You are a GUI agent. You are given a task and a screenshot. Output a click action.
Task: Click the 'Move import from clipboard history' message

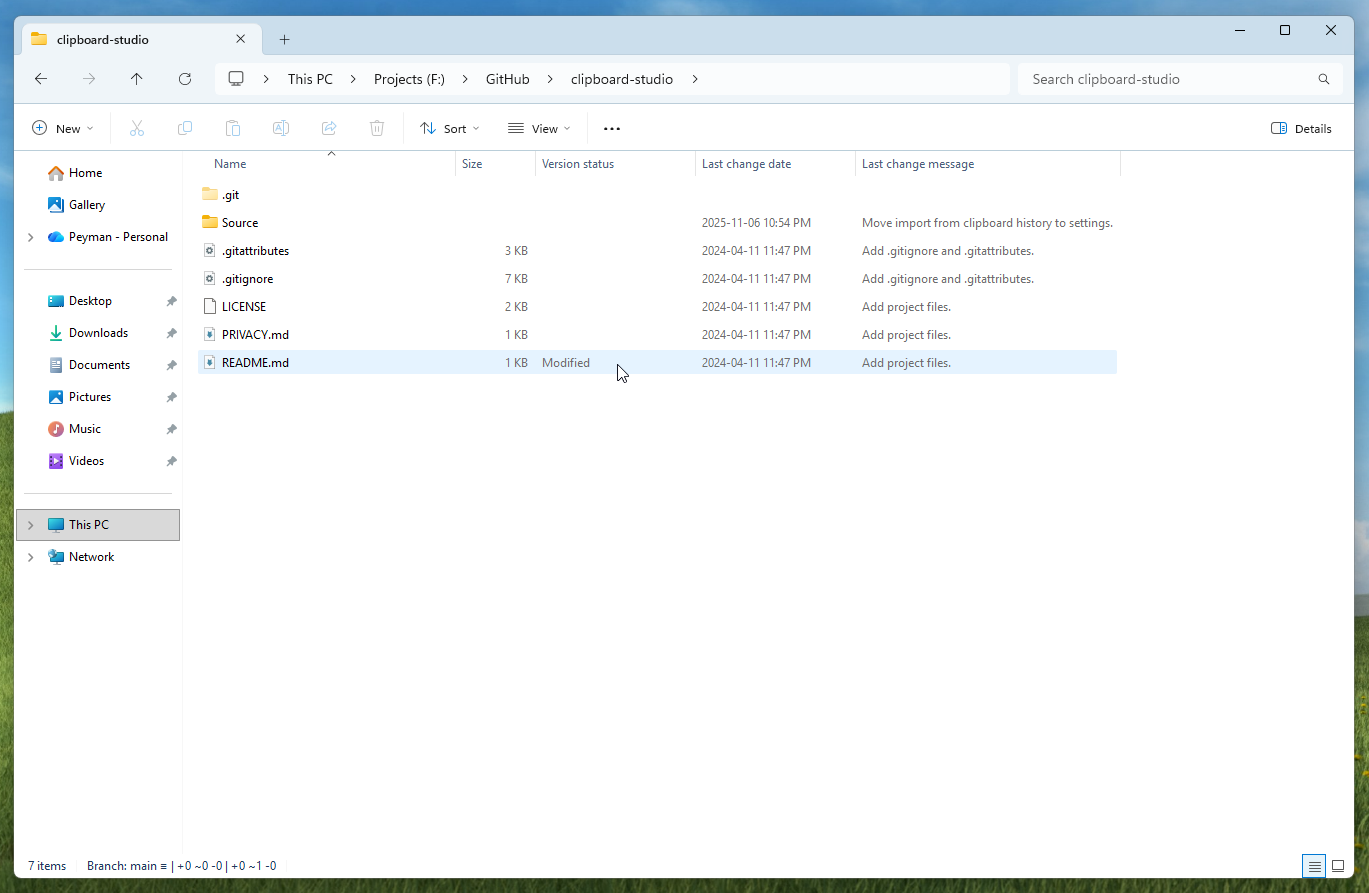point(987,223)
